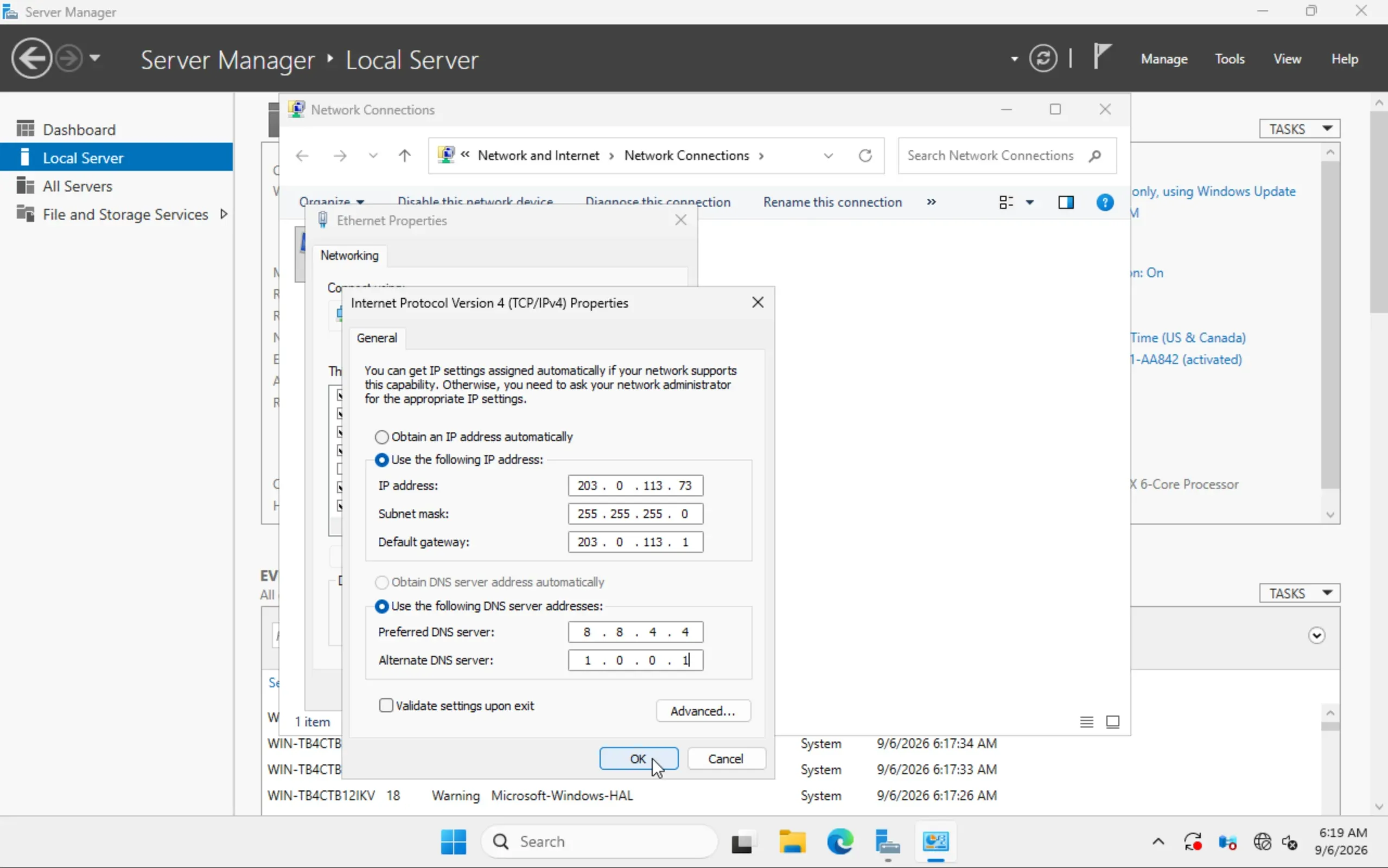The width and height of the screenshot is (1388, 868).
Task: Click Rename this connection
Action: (832, 202)
